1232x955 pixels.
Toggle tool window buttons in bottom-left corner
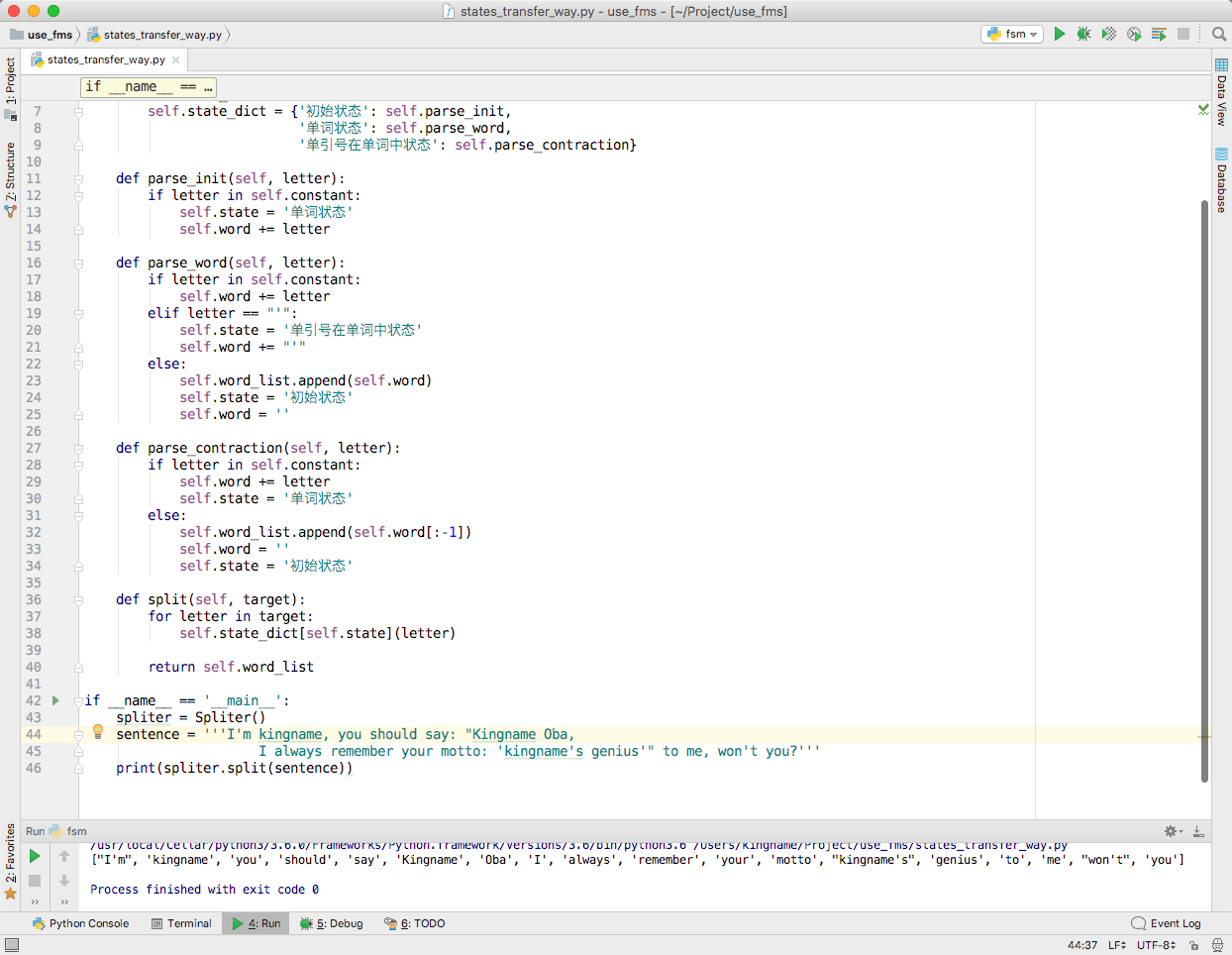[x=12, y=945]
